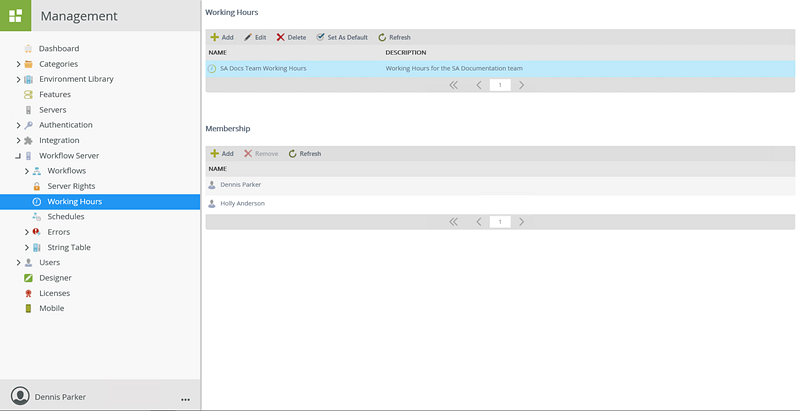Expand the Environment Library node

click(18, 79)
